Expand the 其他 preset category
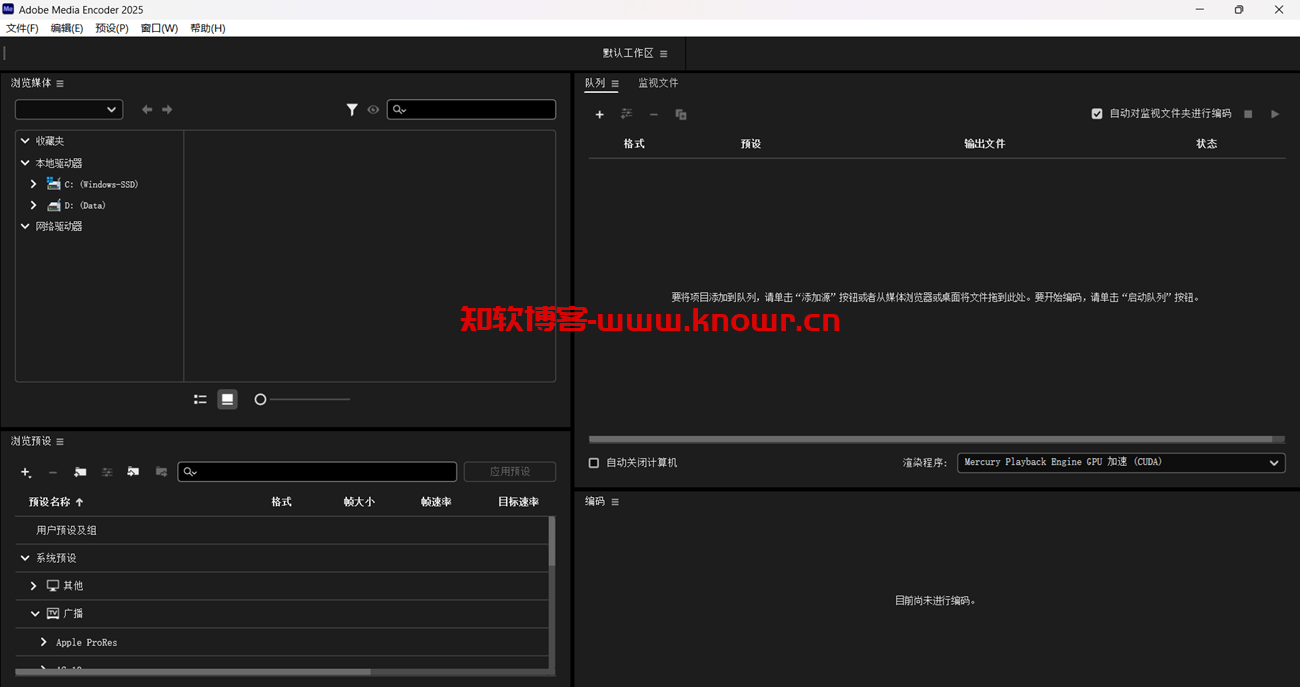This screenshot has width=1300, height=687. coord(33,586)
